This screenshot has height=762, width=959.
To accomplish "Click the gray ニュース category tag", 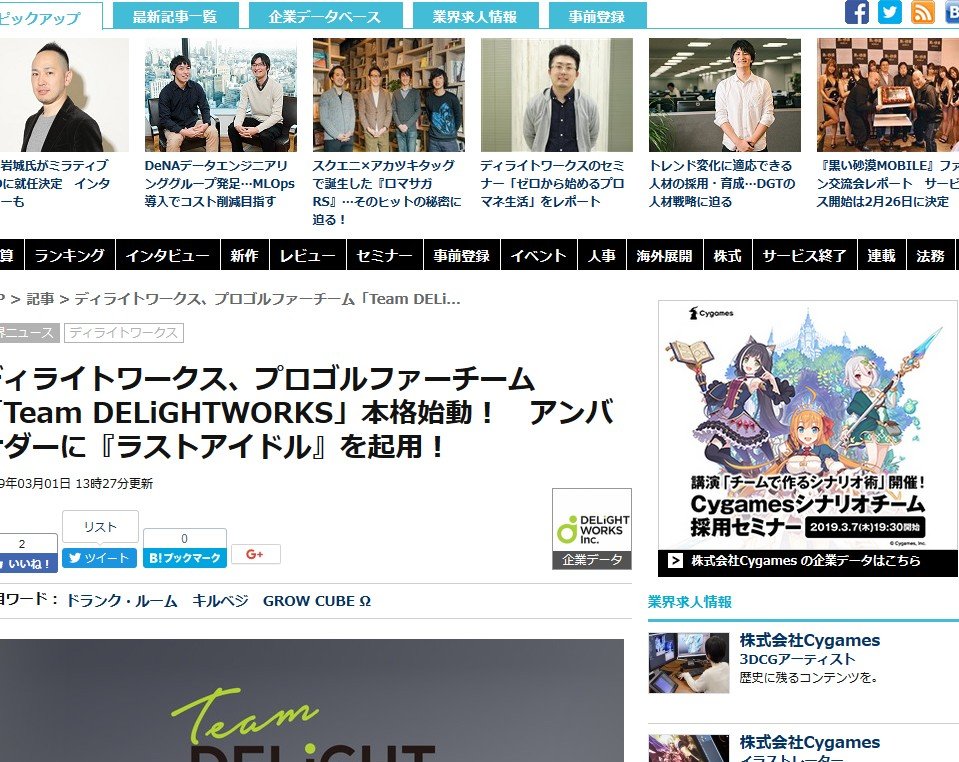I will point(28,333).
